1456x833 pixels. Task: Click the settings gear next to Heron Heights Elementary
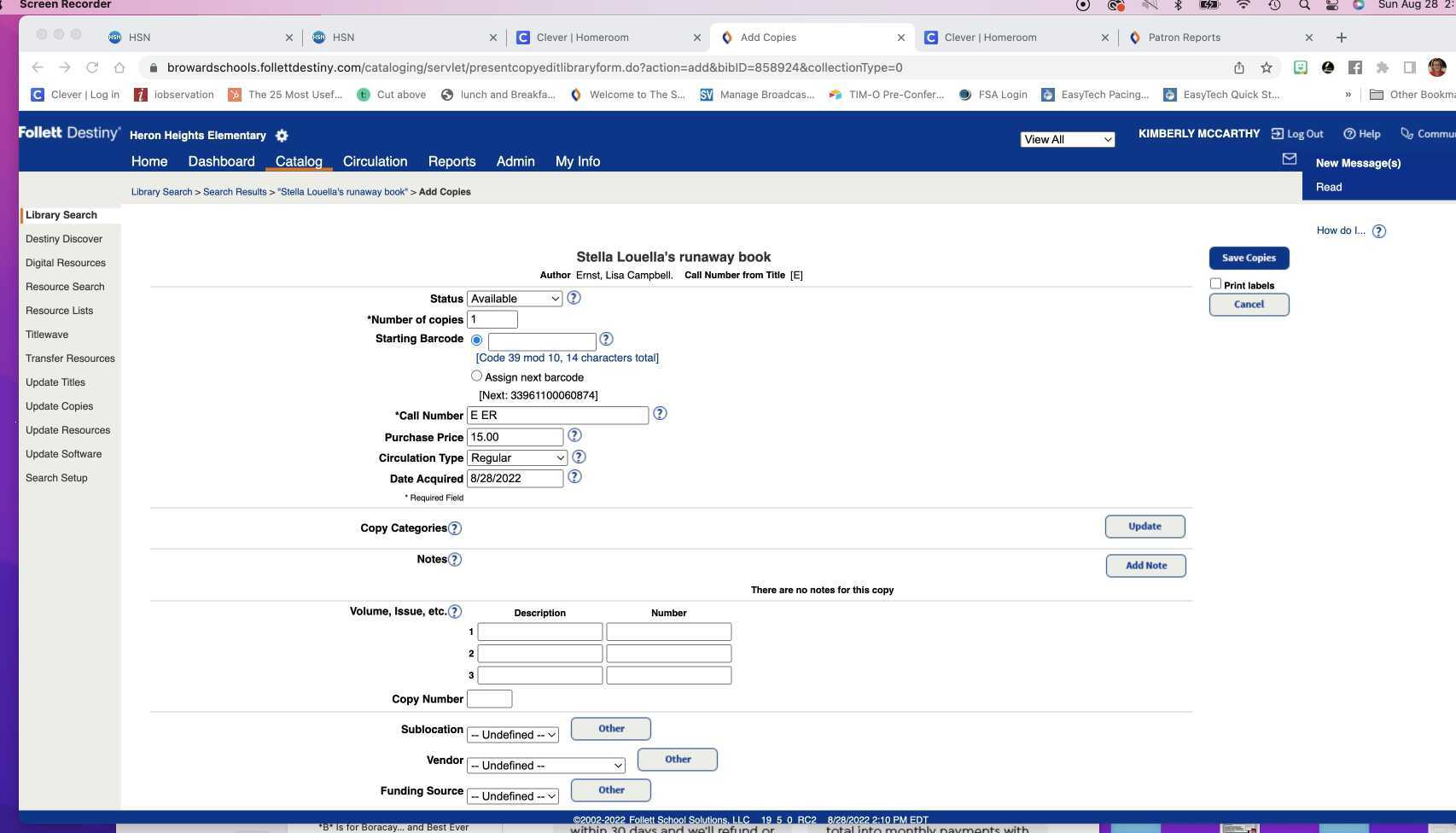click(x=281, y=135)
